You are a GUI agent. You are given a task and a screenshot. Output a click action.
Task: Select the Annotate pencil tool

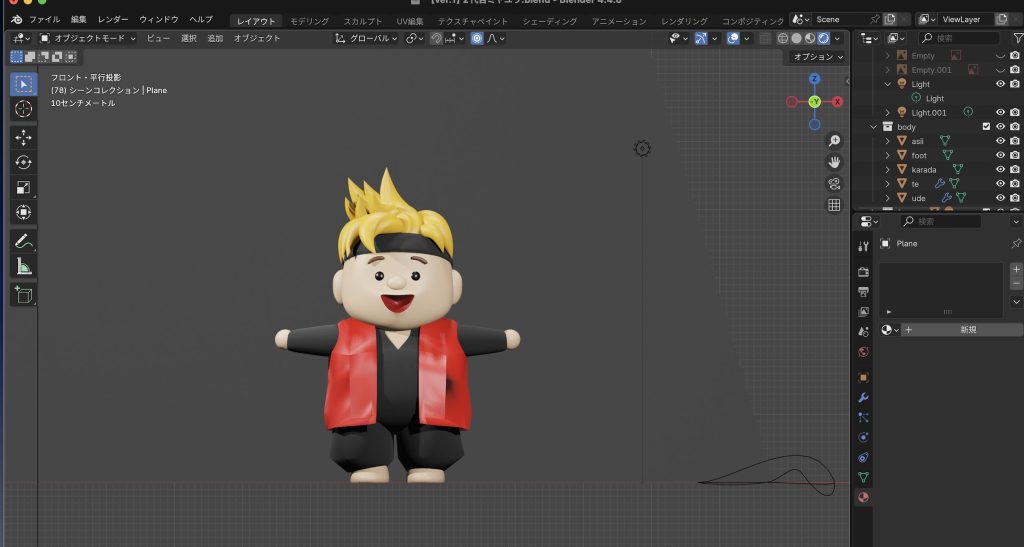(23, 241)
